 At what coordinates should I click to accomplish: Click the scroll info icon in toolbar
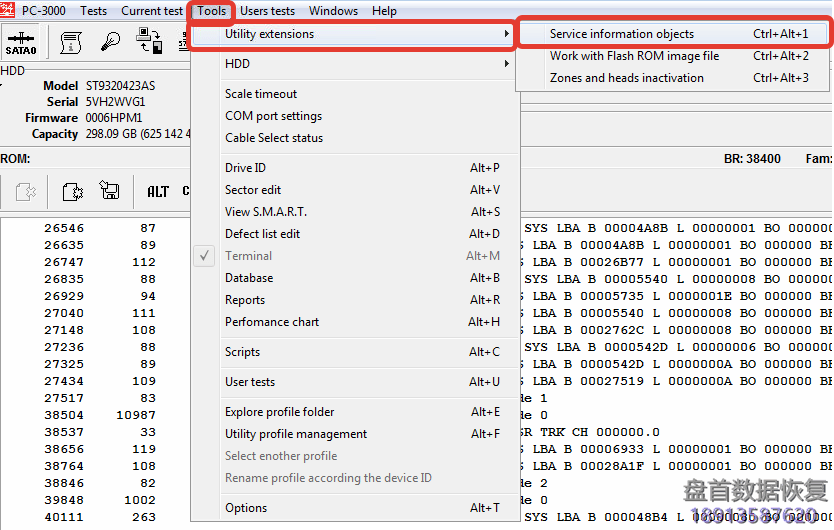pos(71,41)
